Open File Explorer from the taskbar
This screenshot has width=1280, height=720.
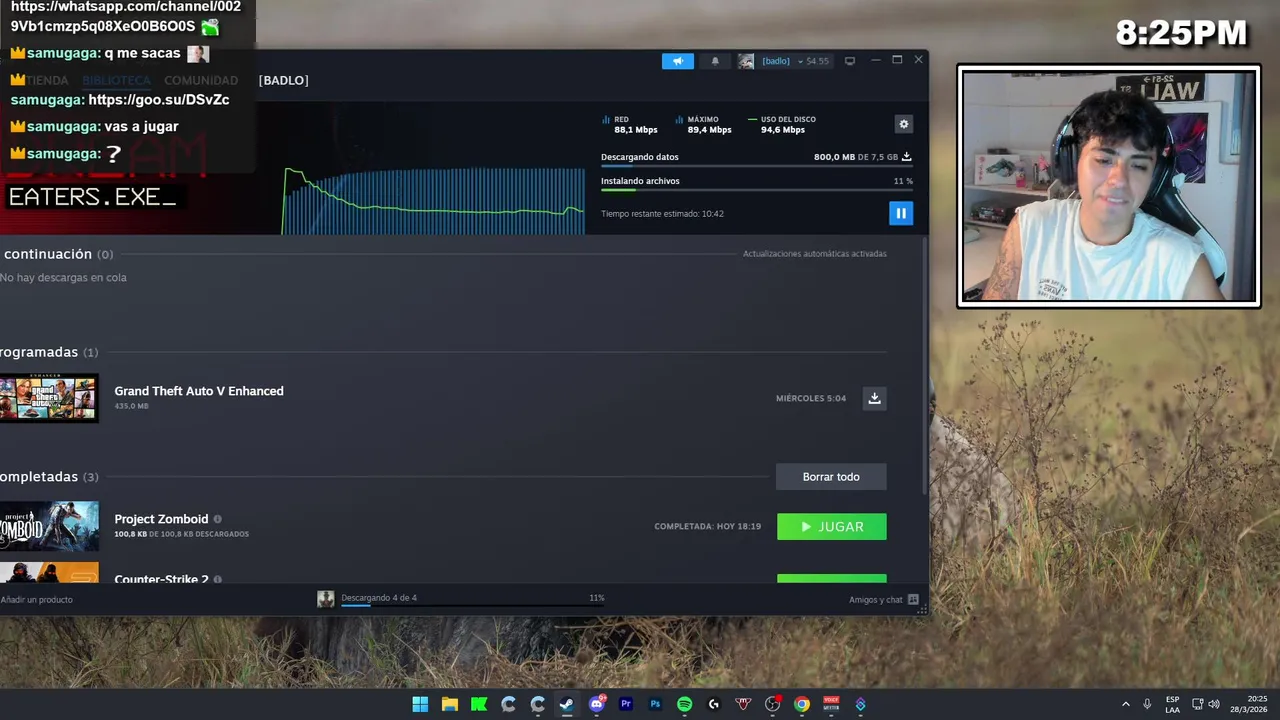(450, 704)
